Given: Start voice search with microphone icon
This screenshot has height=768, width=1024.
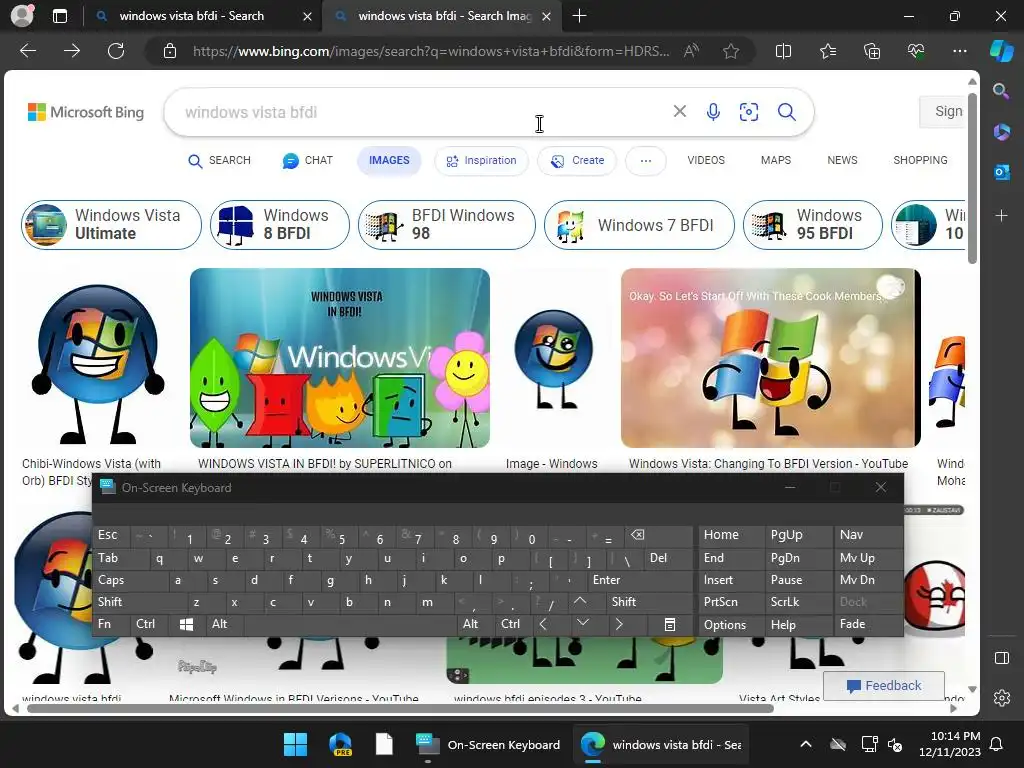Looking at the screenshot, I should click(713, 112).
